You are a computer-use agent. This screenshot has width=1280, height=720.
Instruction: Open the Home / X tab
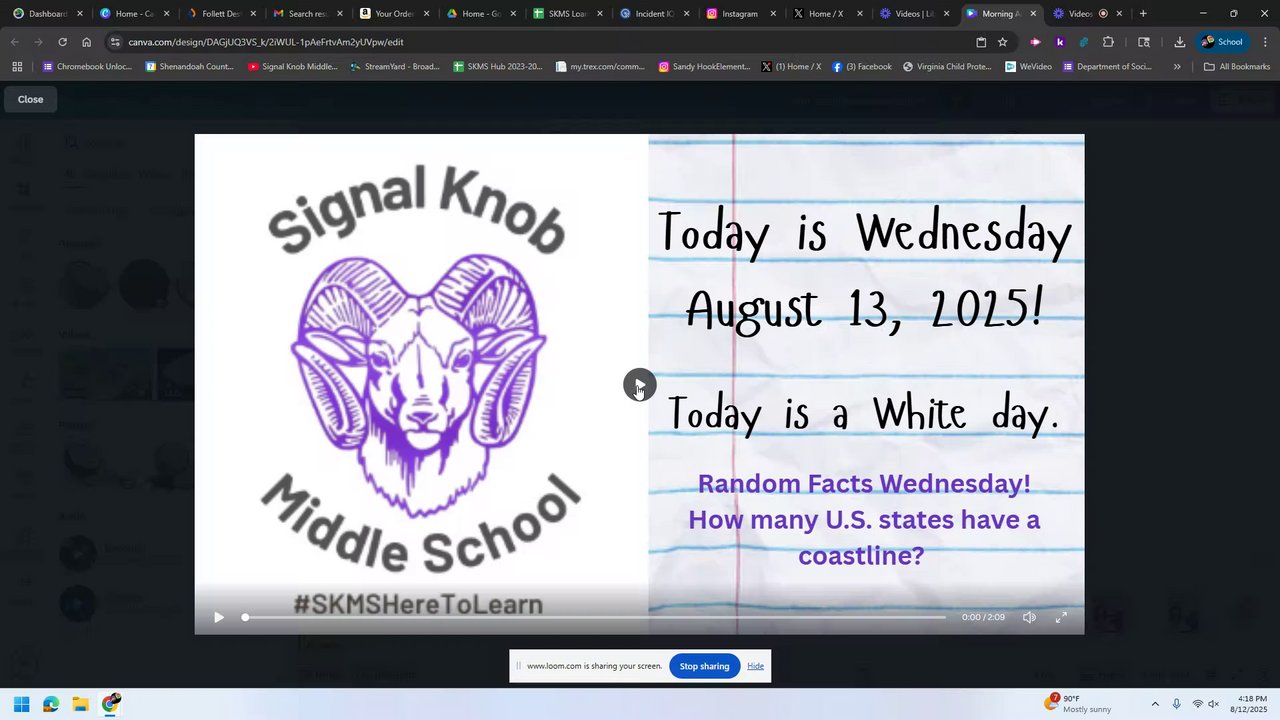pyautogui.click(x=826, y=14)
